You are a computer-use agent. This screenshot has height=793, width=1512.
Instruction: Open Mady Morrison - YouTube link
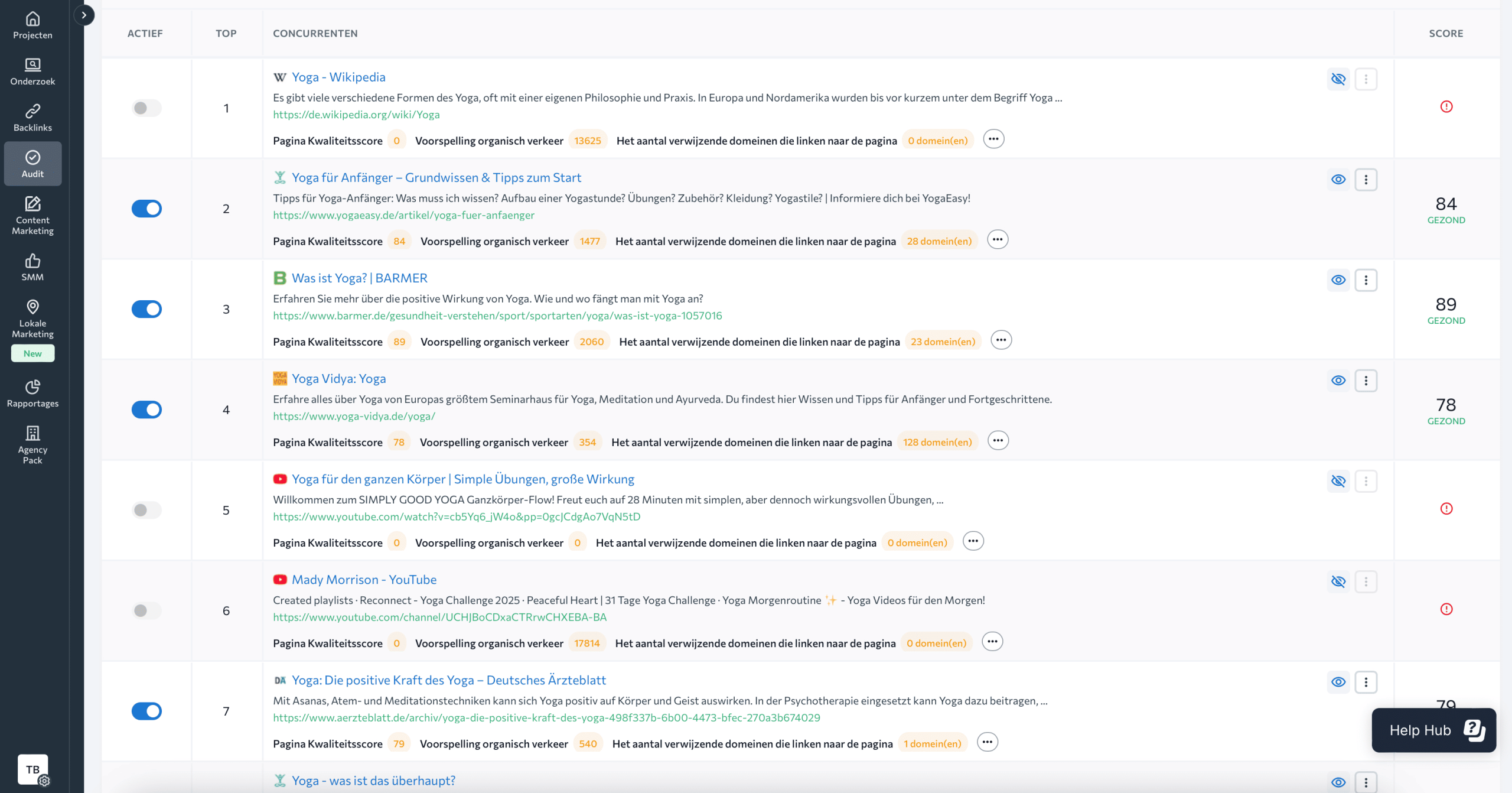[364, 580]
